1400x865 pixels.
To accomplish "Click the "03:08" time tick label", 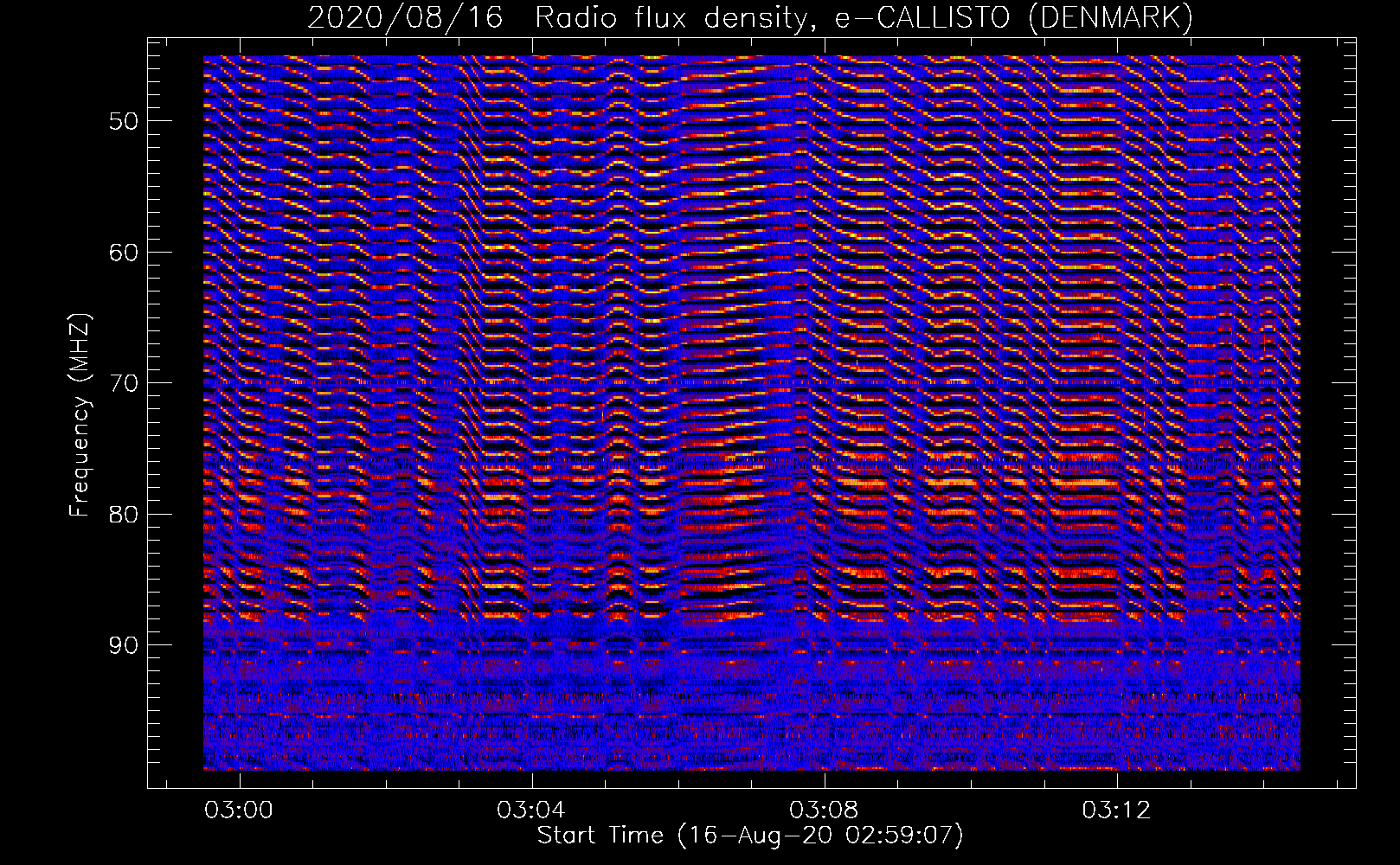I will [824, 810].
